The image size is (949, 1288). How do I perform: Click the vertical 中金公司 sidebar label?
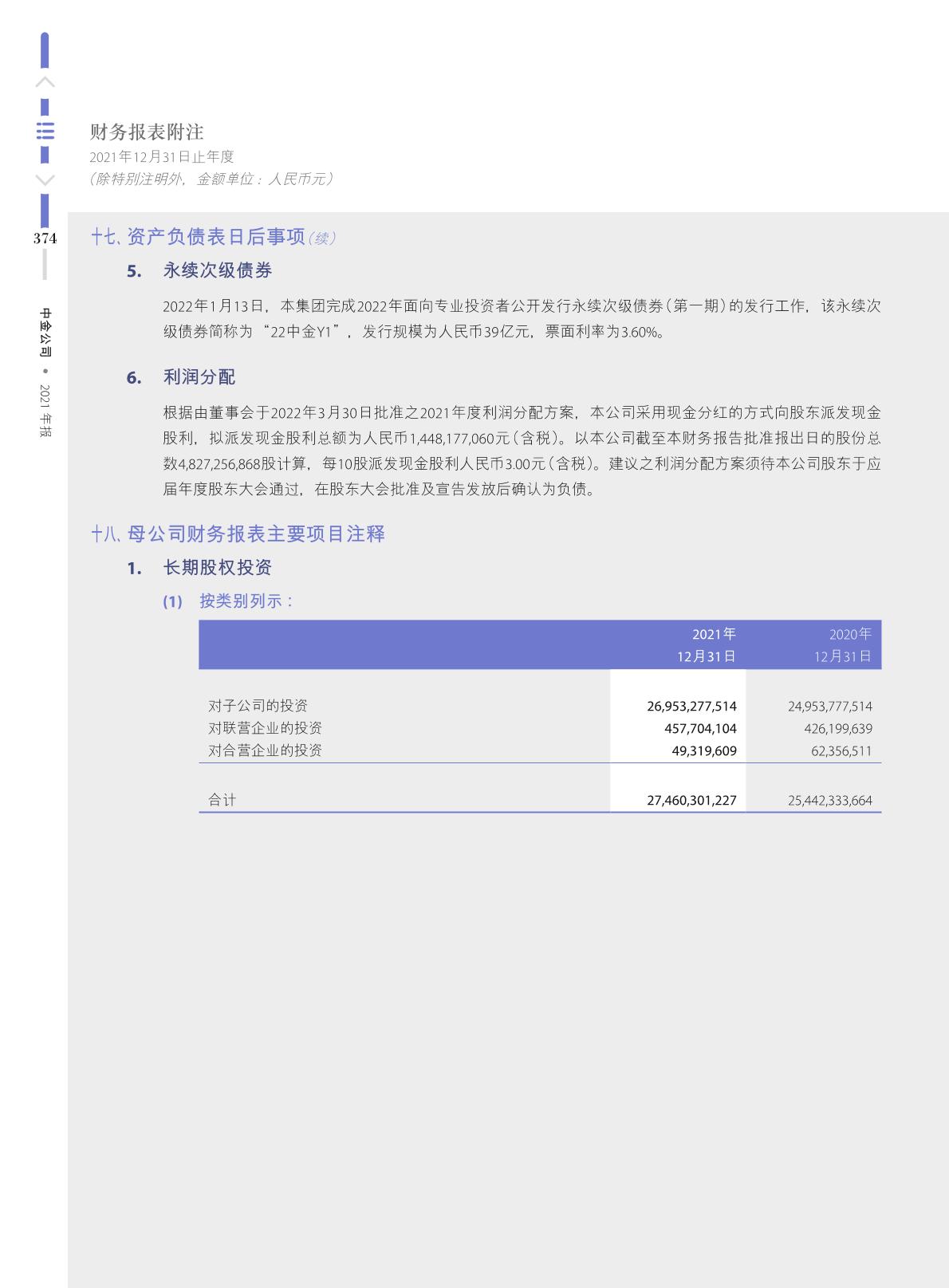point(45,331)
